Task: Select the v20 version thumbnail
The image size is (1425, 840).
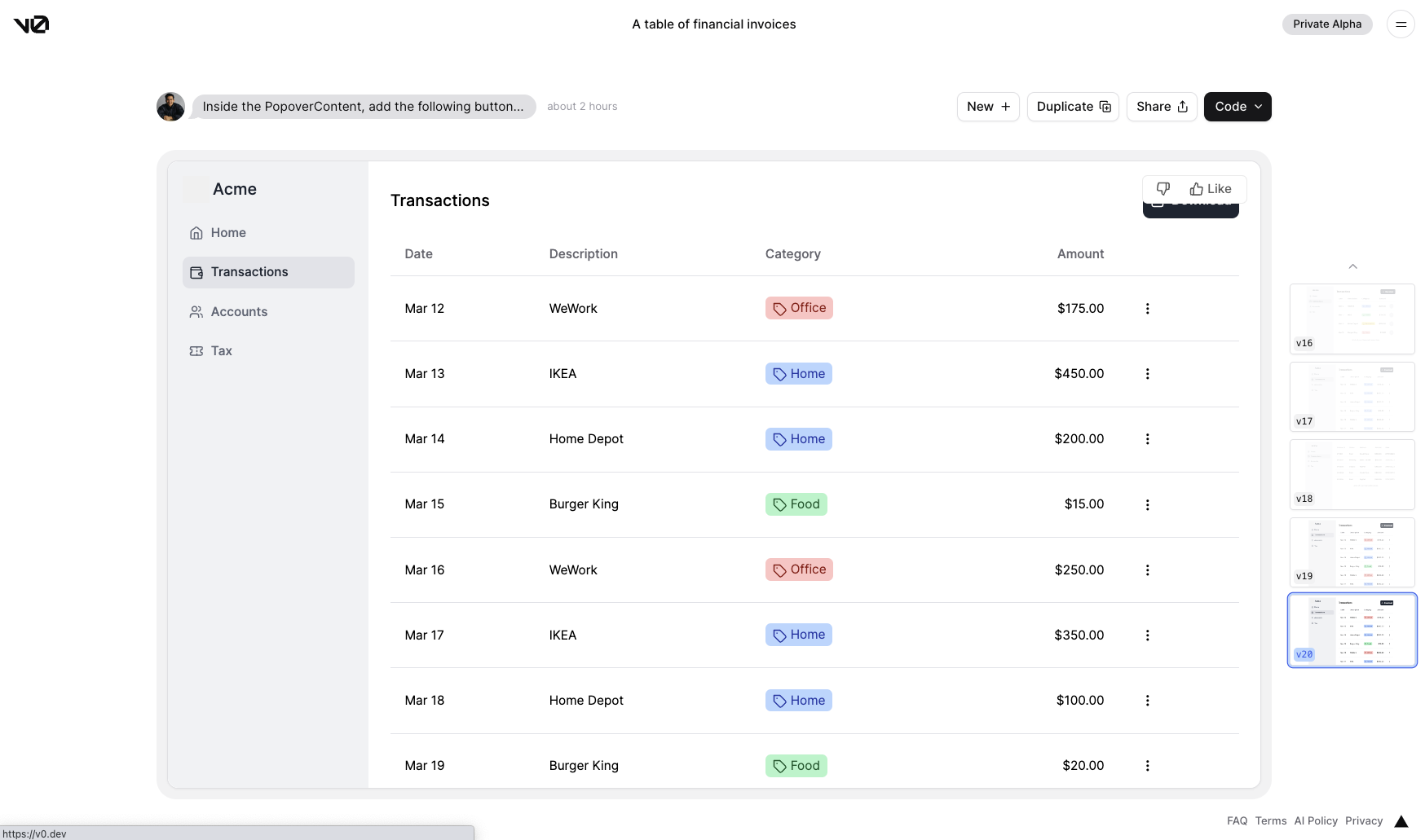Action: 1352,631
